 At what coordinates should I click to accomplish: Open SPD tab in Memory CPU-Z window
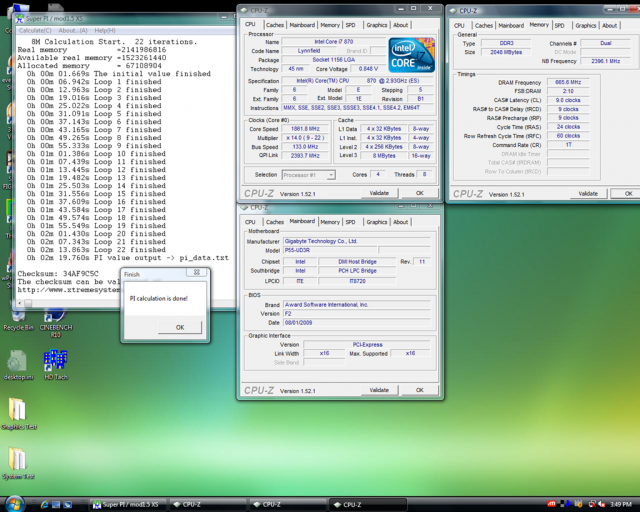560,26
